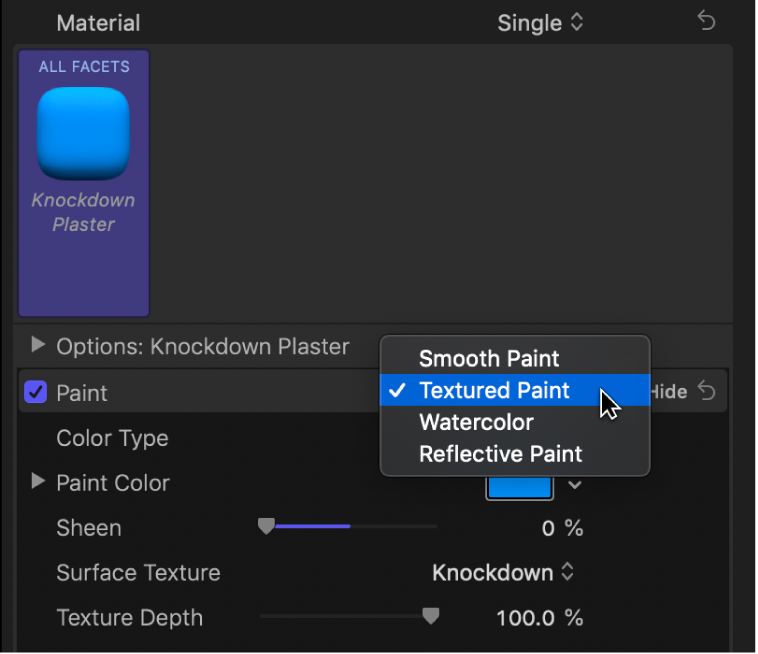Open the Surface Texture Knockdown dropdown
This screenshot has width=758, height=654.
coord(503,573)
